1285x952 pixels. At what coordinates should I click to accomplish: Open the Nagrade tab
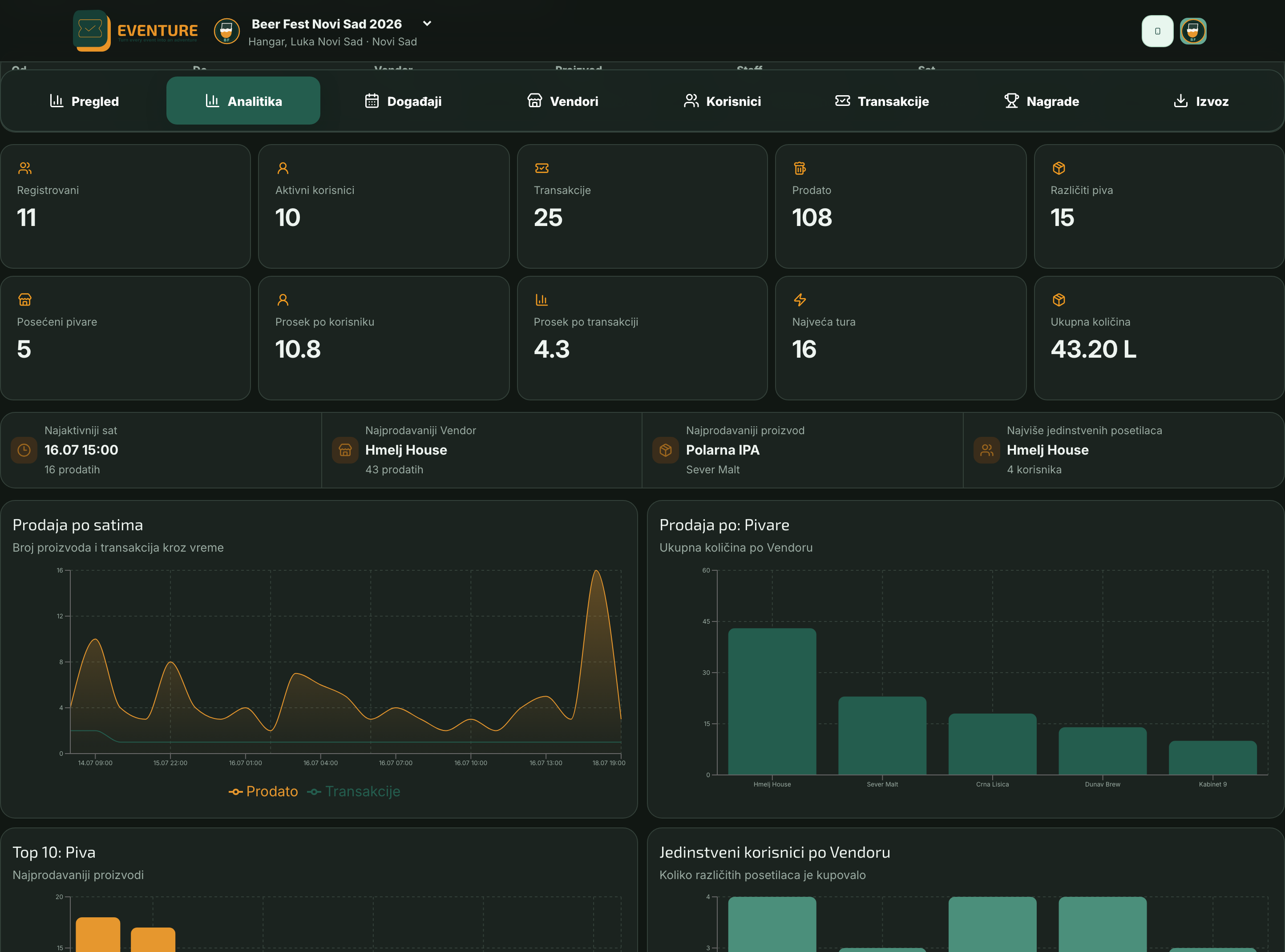1042,101
